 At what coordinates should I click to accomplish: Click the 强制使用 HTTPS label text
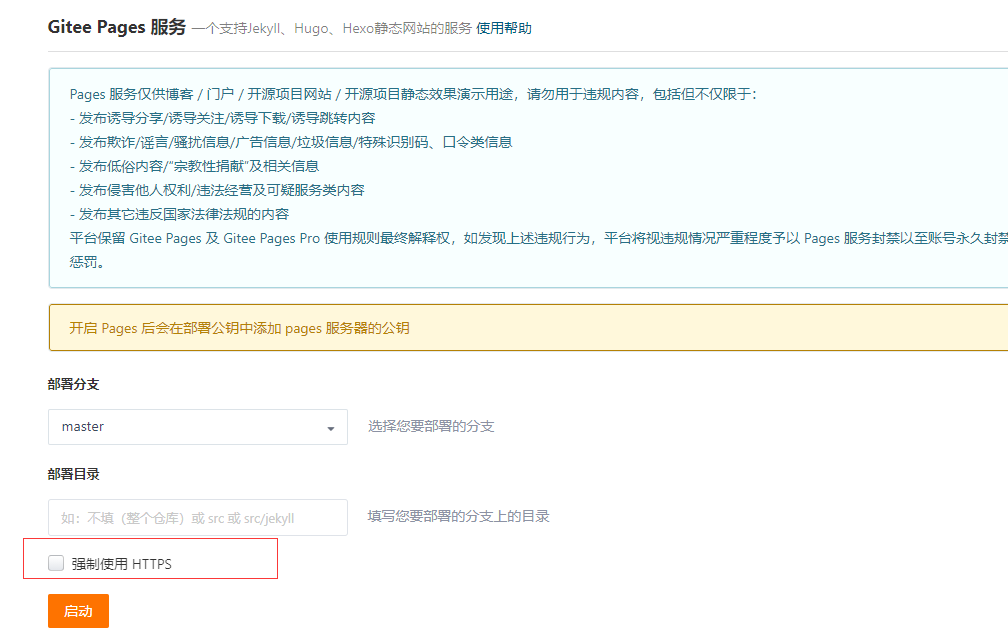tap(122, 564)
